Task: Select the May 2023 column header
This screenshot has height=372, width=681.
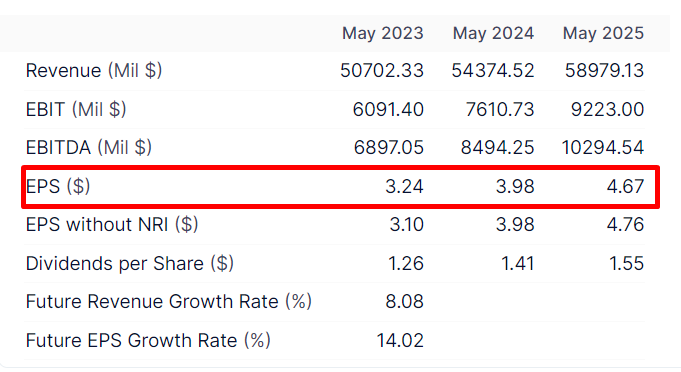Action: pyautogui.click(x=382, y=33)
